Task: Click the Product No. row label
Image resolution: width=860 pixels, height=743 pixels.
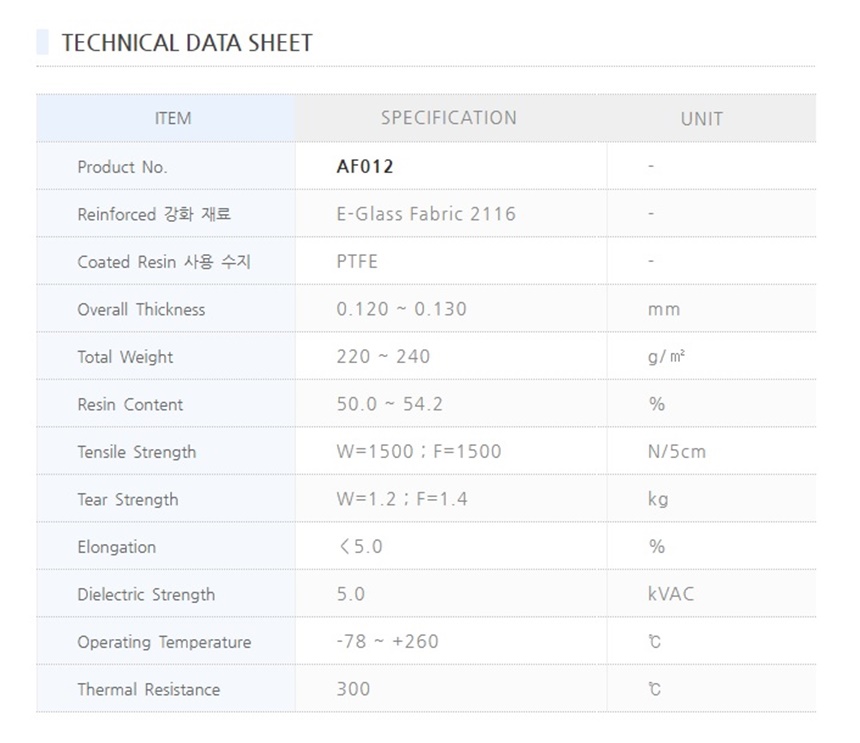Action: (122, 167)
